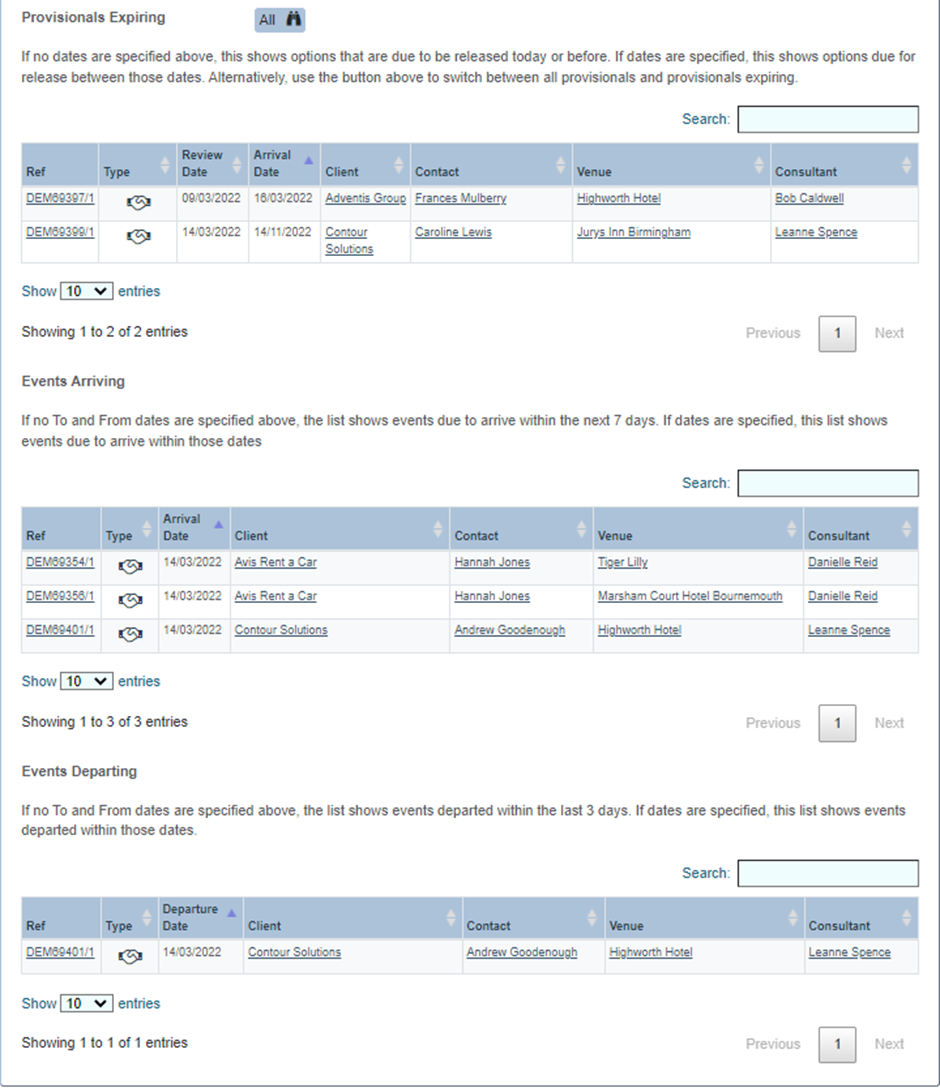Open Provisionals Expiring show entries dropdown

click(87, 291)
